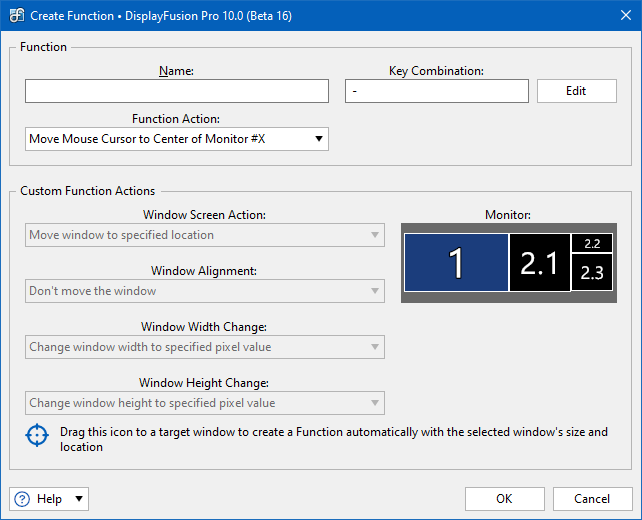Open the Window Width Change dropdown
Viewport: 642px width, 520px height.
click(205, 347)
